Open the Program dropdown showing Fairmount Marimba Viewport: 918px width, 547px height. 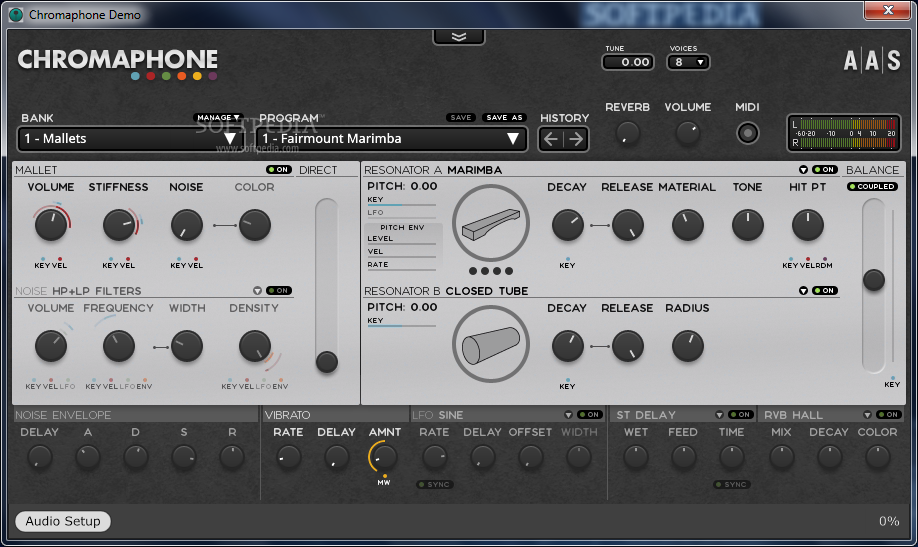point(391,139)
